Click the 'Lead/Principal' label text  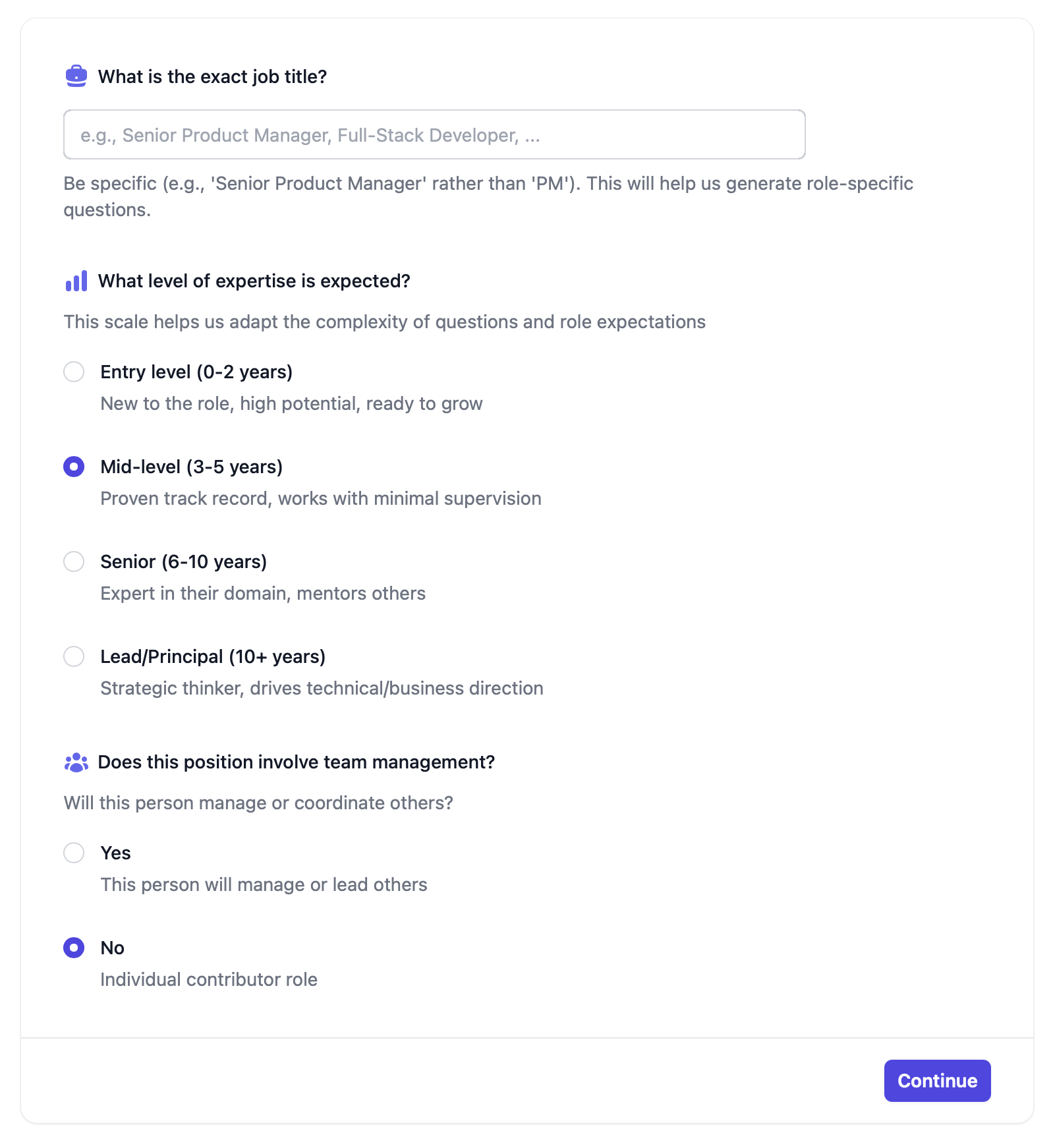point(212,656)
